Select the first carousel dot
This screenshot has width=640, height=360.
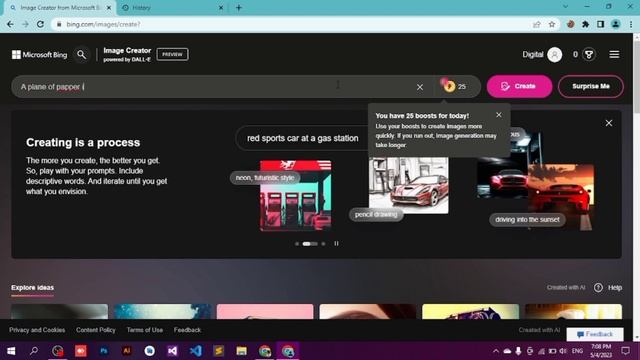tap(297, 244)
